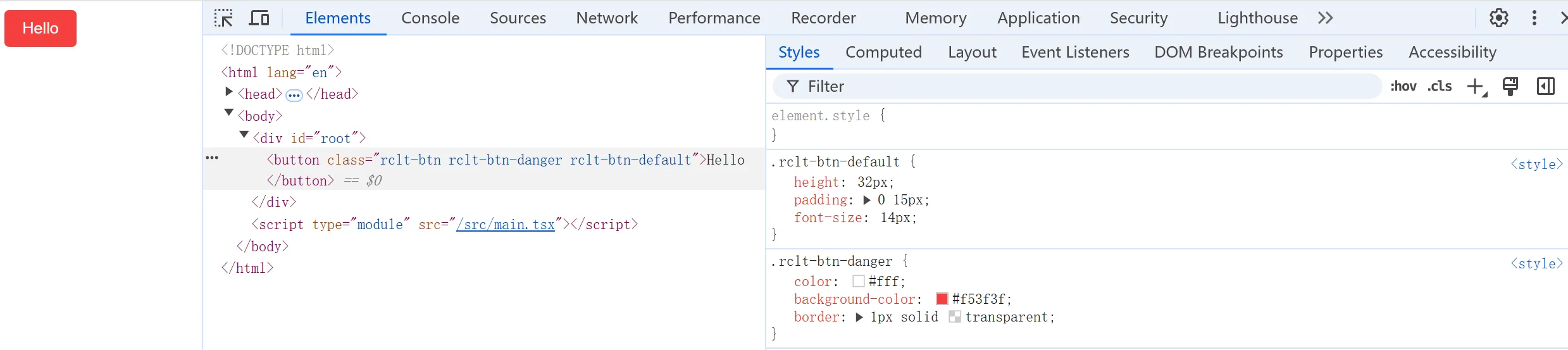Click the head element ellipsis badge
Image resolution: width=1568 pixels, height=350 pixels.
[x=294, y=96]
